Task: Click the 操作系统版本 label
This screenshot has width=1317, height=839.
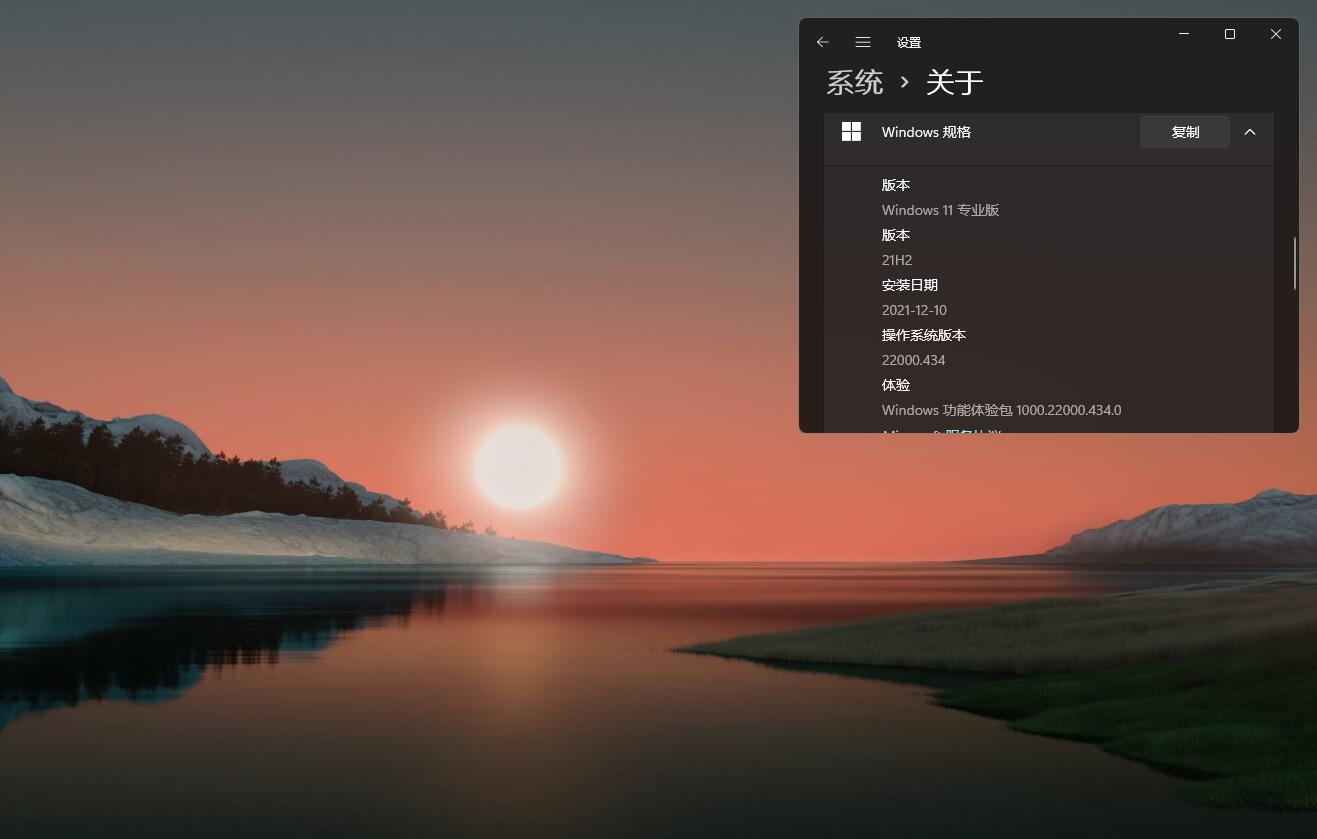Action: (x=924, y=335)
